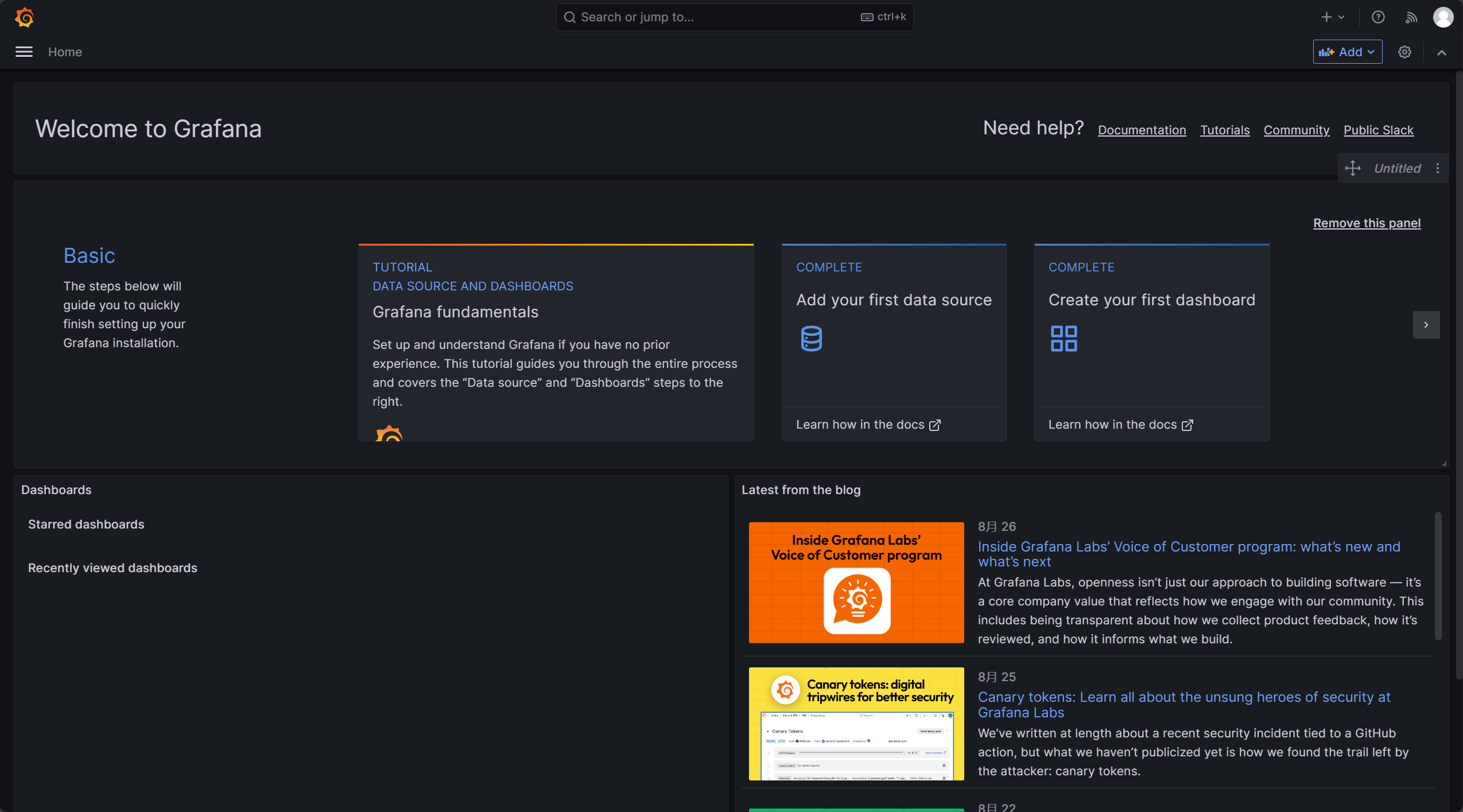Open the Canary tokens article title
This screenshot has height=812, width=1463.
pos(1184,705)
